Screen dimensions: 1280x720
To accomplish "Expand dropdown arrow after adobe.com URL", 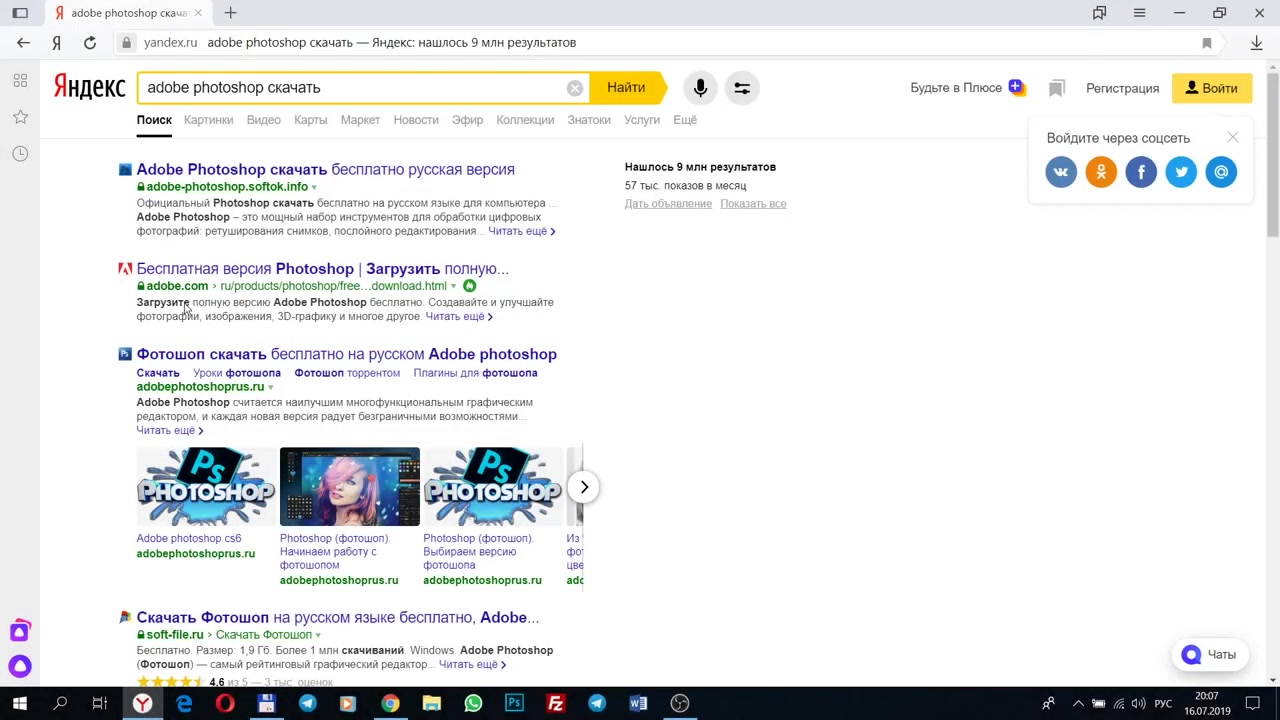I will (453, 286).
